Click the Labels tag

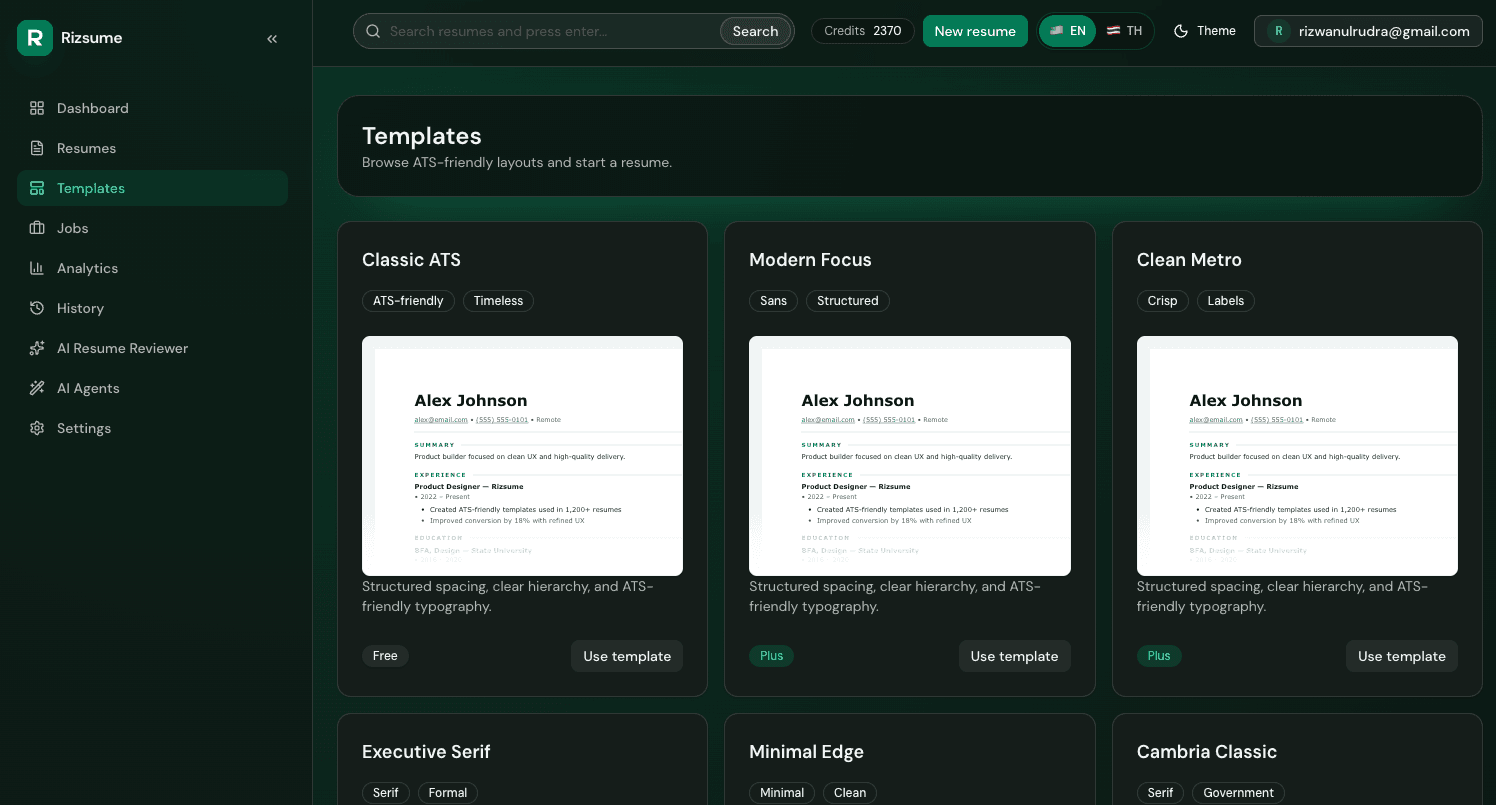[x=1225, y=301]
